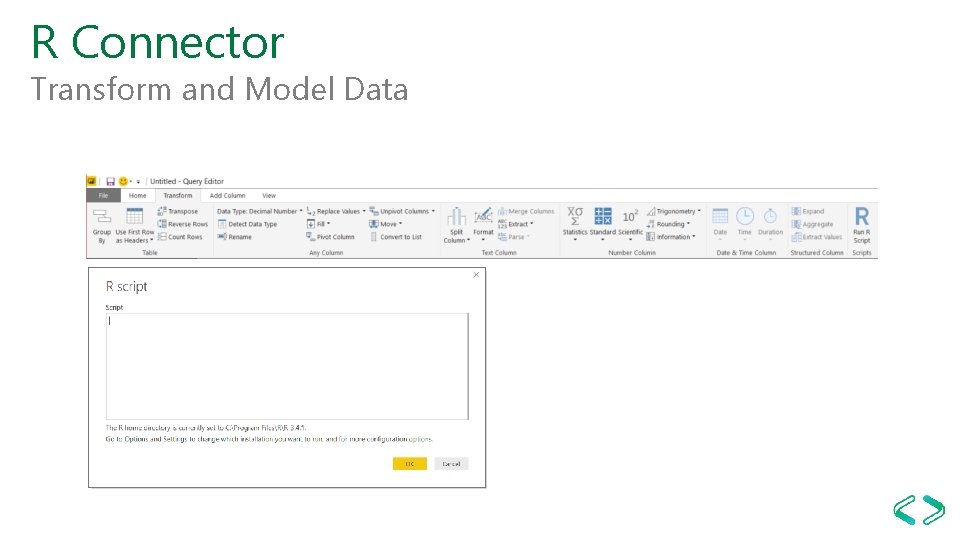Screen dimensions: 960x540
Task: Click Extract Values command
Action: click(x=817, y=237)
